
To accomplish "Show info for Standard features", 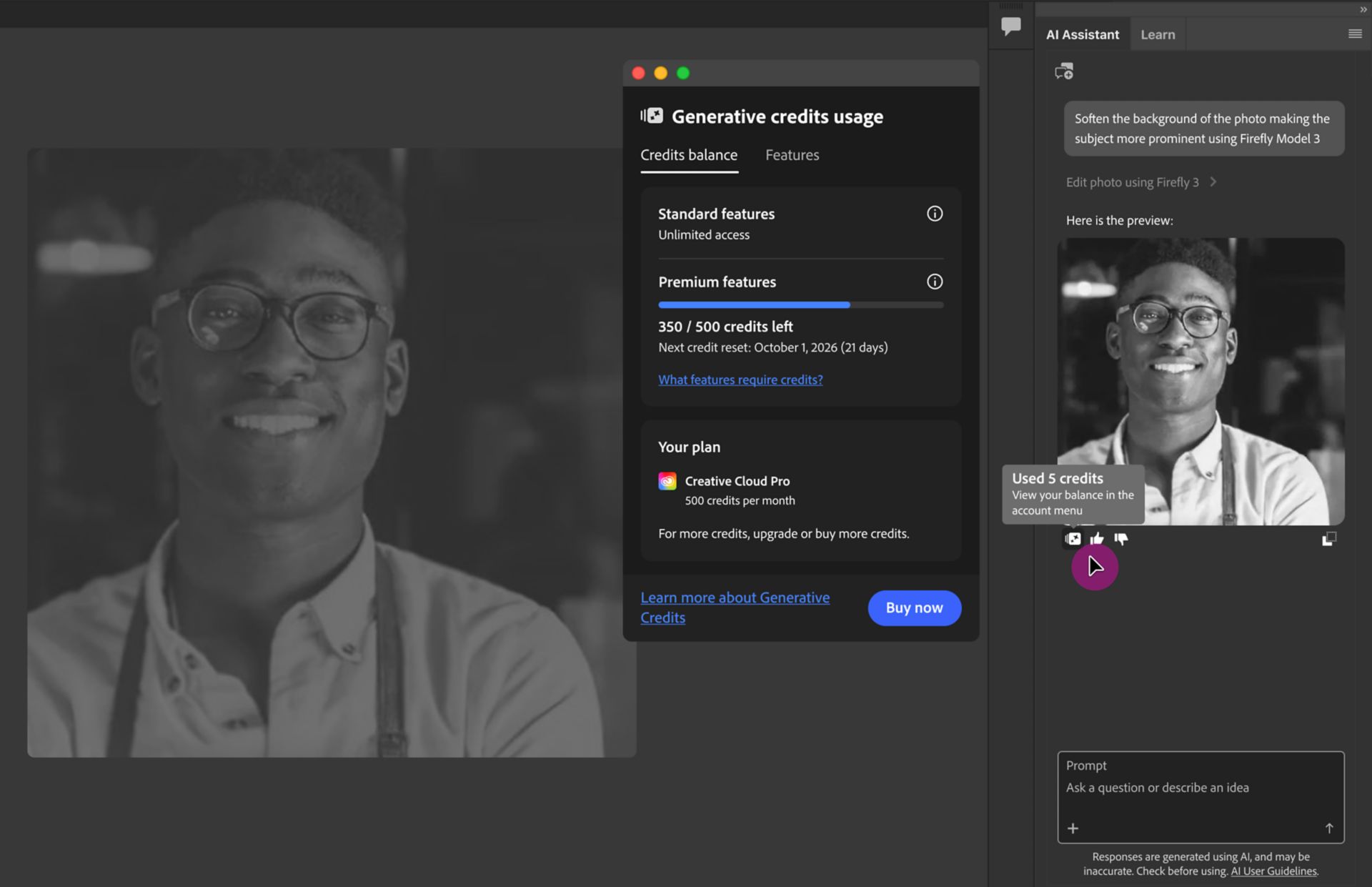I will pyautogui.click(x=935, y=214).
